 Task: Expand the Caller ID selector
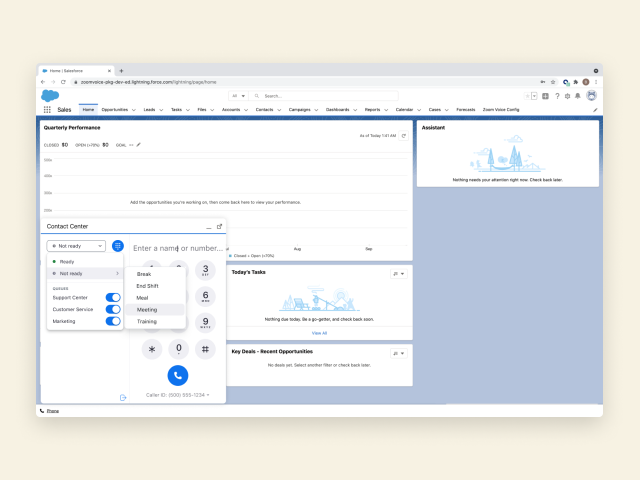(x=177, y=395)
